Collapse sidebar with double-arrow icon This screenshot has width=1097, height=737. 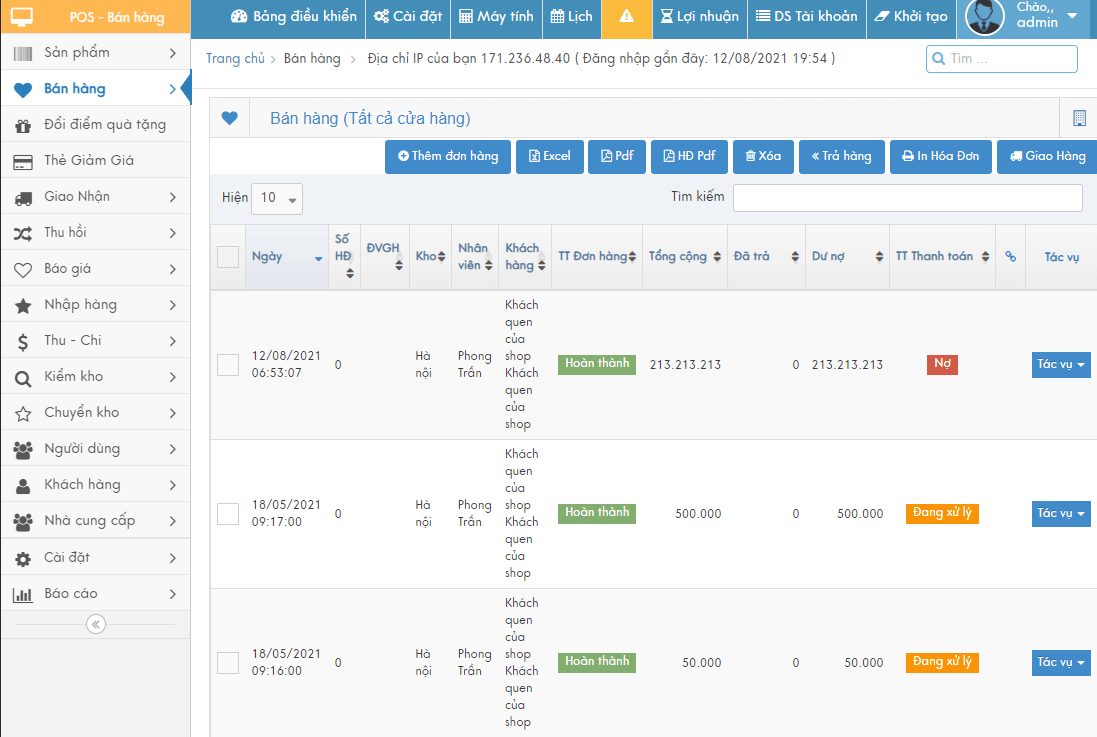95,624
